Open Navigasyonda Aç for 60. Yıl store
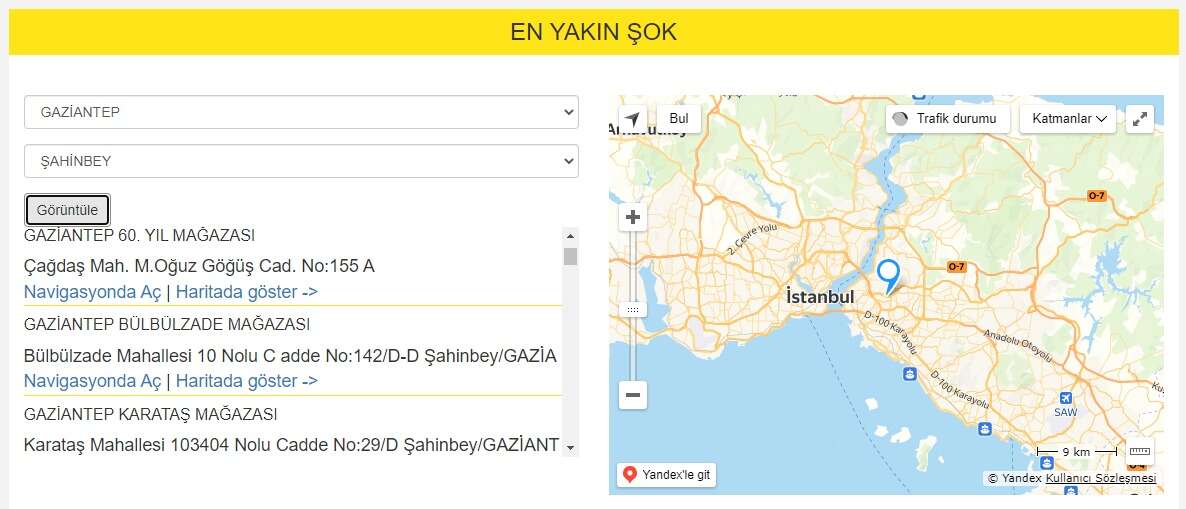This screenshot has height=509, width=1186. click(x=93, y=292)
